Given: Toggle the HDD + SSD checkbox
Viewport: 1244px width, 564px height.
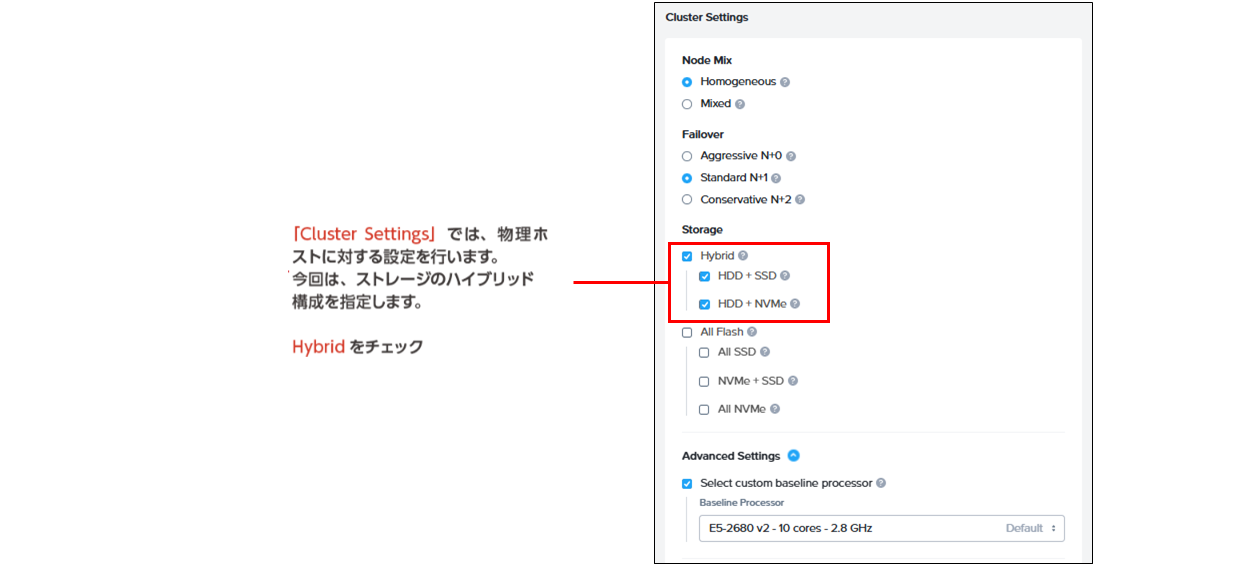Looking at the screenshot, I should click(705, 276).
